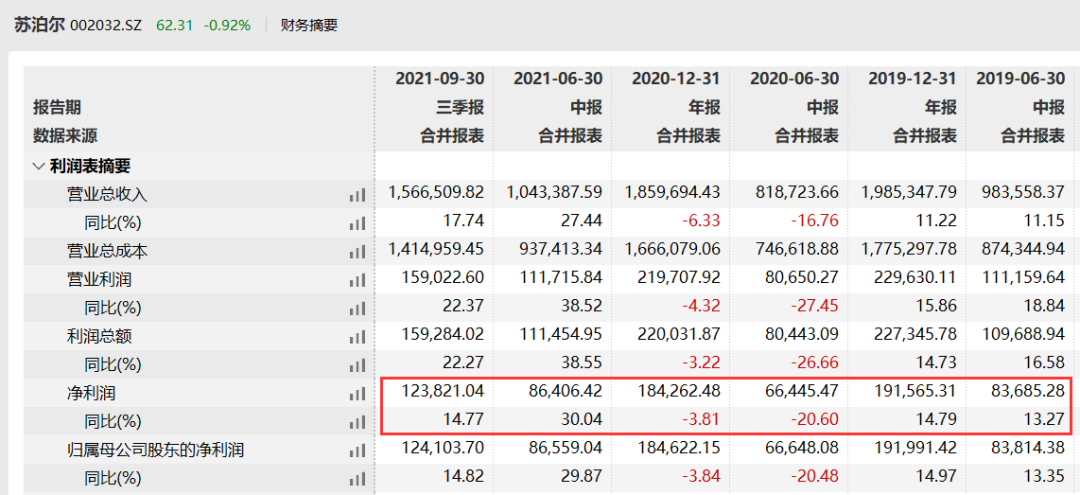Collapse the 利润表摘要 section
Image resolution: width=1080 pixels, height=495 pixels.
coord(39,166)
